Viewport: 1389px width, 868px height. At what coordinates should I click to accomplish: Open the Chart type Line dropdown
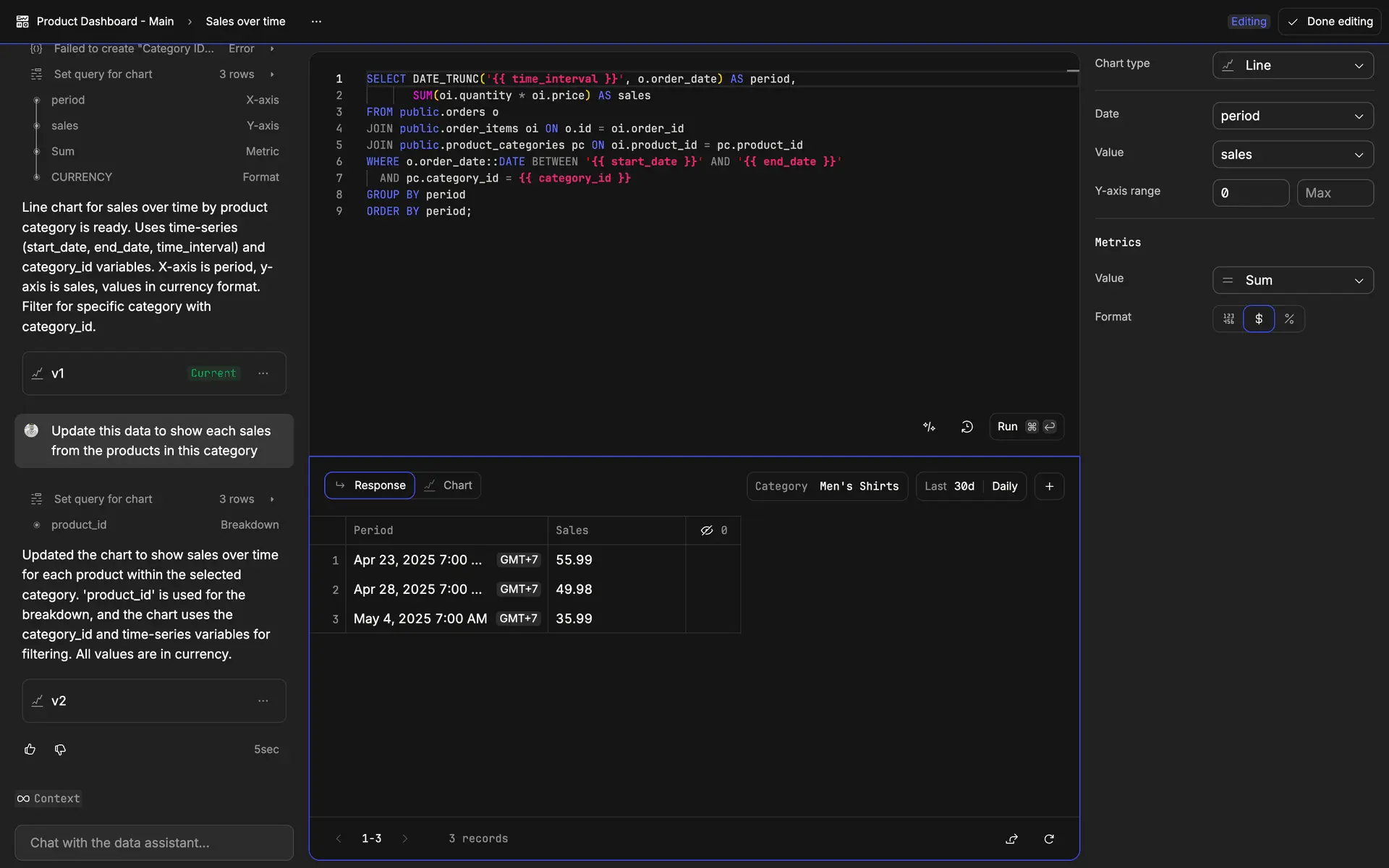click(x=1292, y=65)
